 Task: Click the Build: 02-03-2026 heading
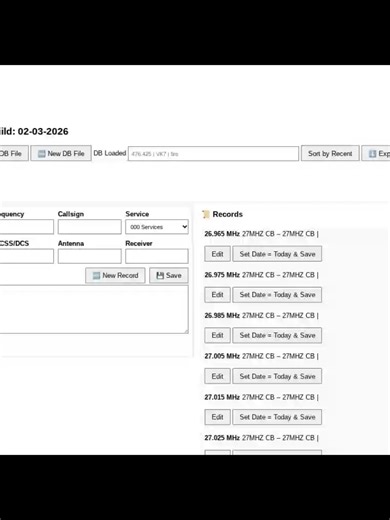(34, 131)
